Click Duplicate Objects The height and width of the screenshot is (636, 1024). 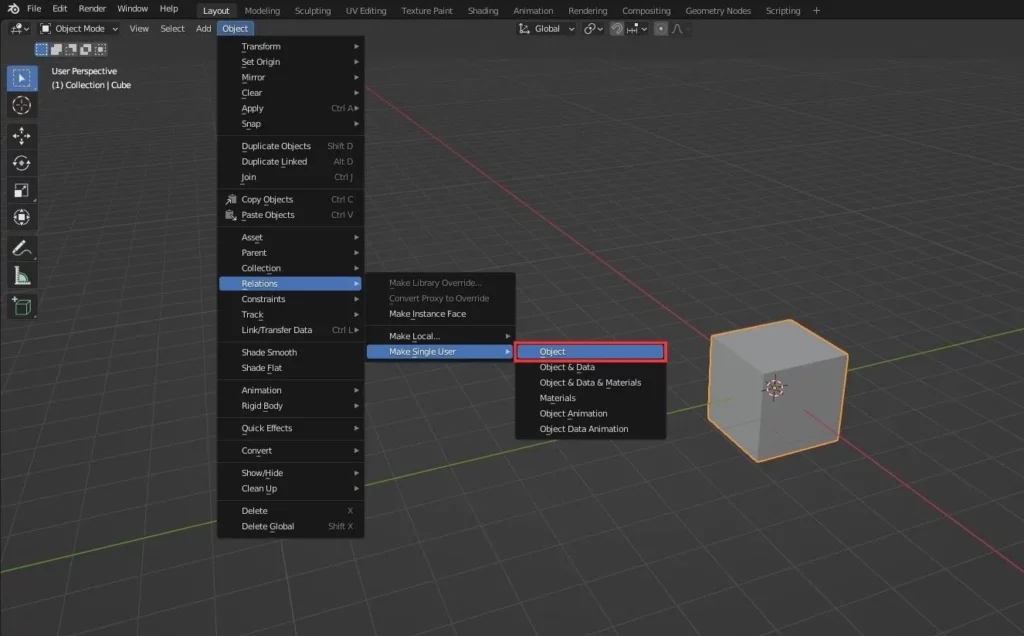click(x=291, y=146)
